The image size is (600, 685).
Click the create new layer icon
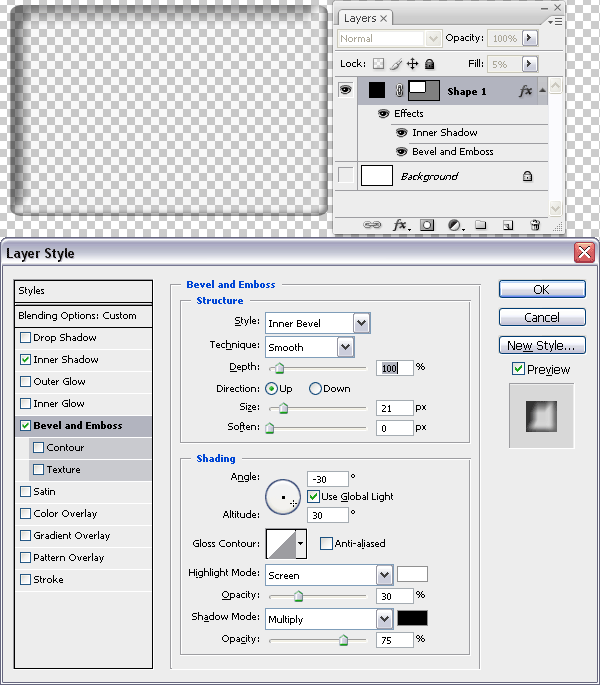[508, 226]
